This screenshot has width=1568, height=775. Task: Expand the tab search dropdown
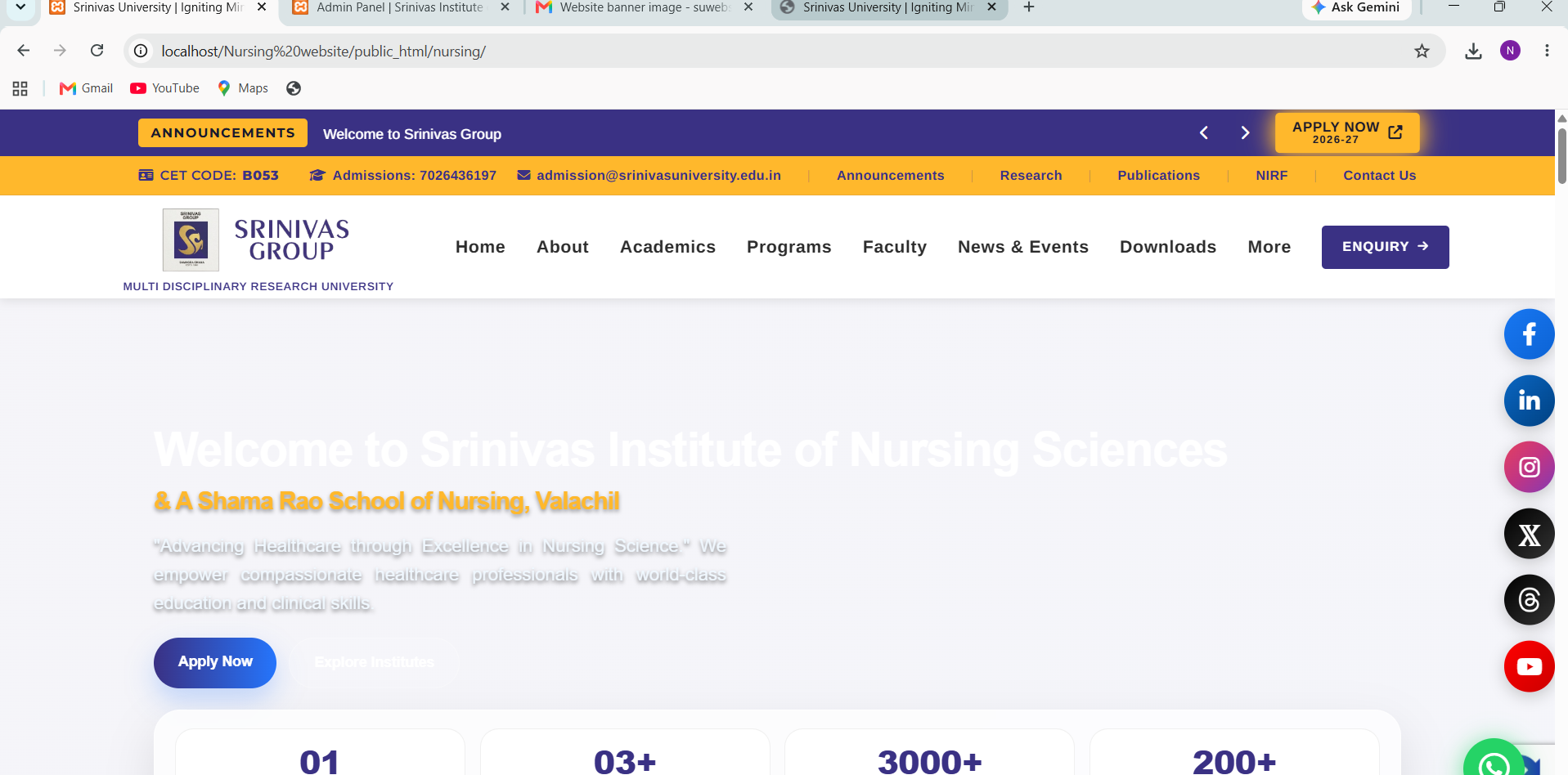(x=20, y=7)
